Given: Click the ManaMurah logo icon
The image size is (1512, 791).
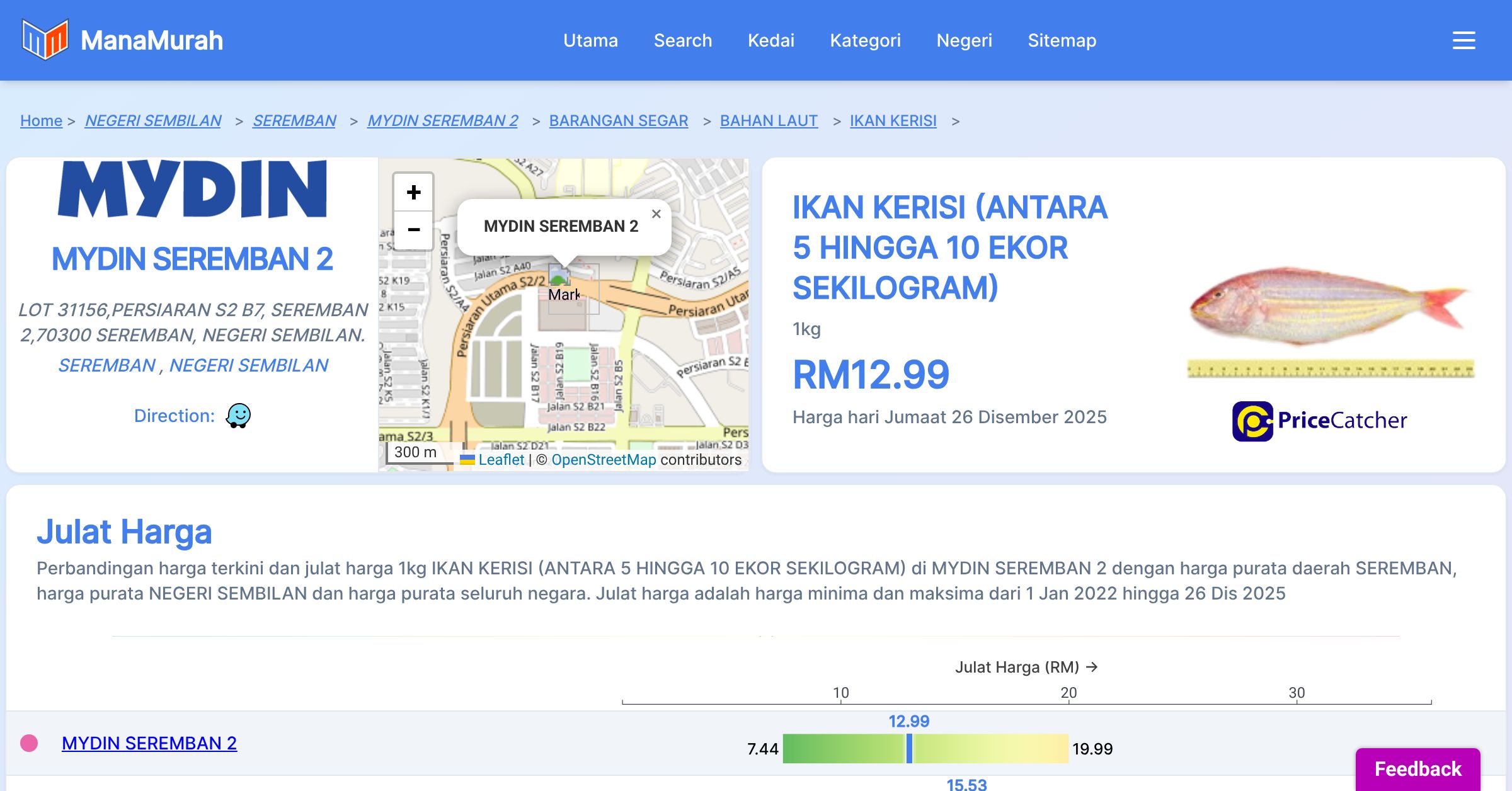Looking at the screenshot, I should click(44, 40).
